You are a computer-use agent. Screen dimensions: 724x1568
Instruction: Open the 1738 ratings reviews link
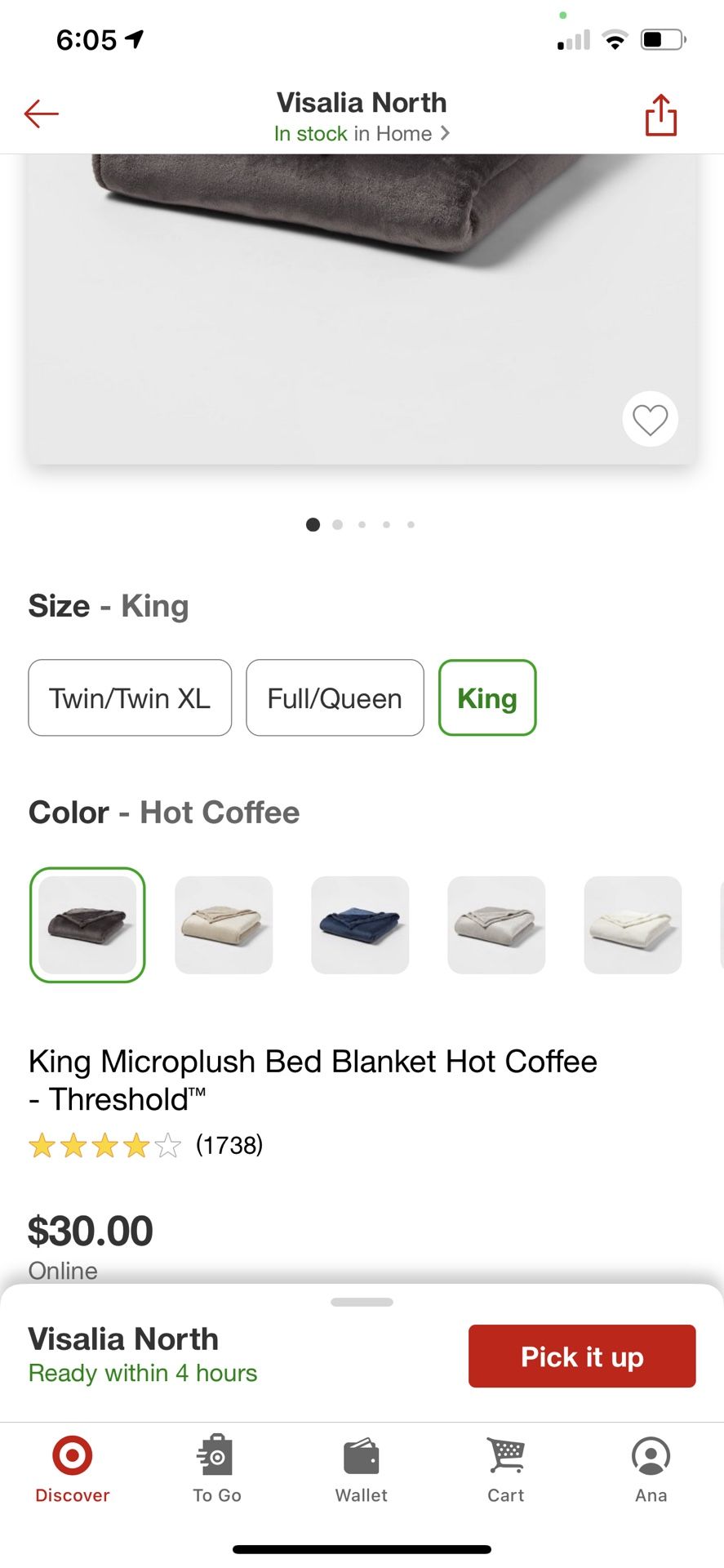[x=229, y=1145]
